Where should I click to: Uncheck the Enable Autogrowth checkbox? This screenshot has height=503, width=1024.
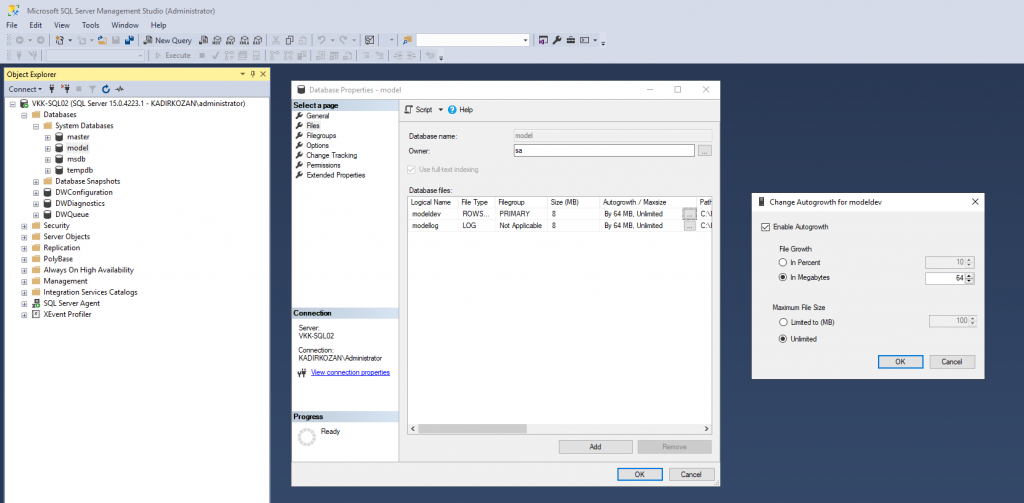pyautogui.click(x=767, y=227)
